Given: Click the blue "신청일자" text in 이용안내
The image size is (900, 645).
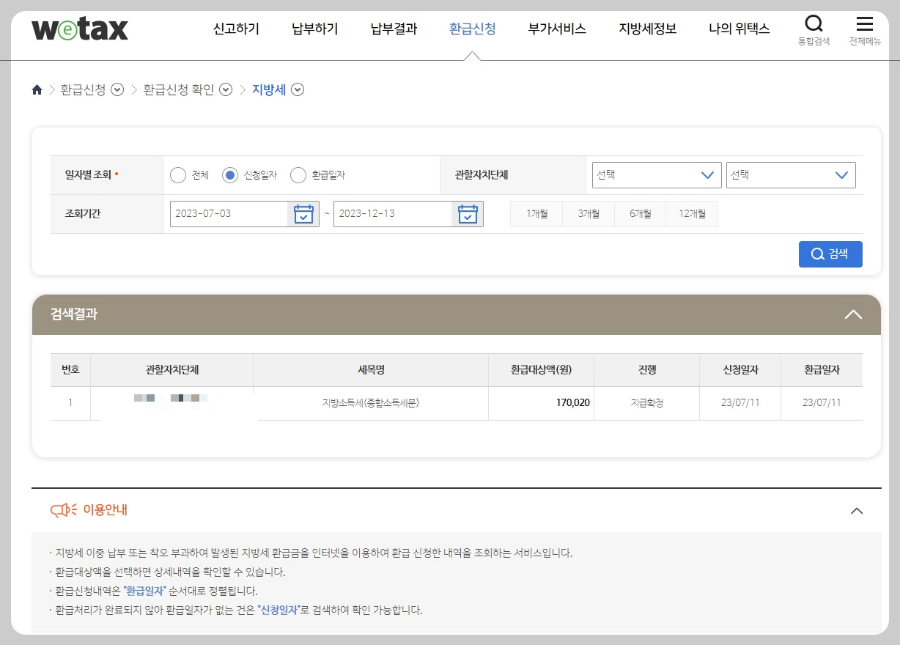Looking at the screenshot, I should click(x=279, y=610).
